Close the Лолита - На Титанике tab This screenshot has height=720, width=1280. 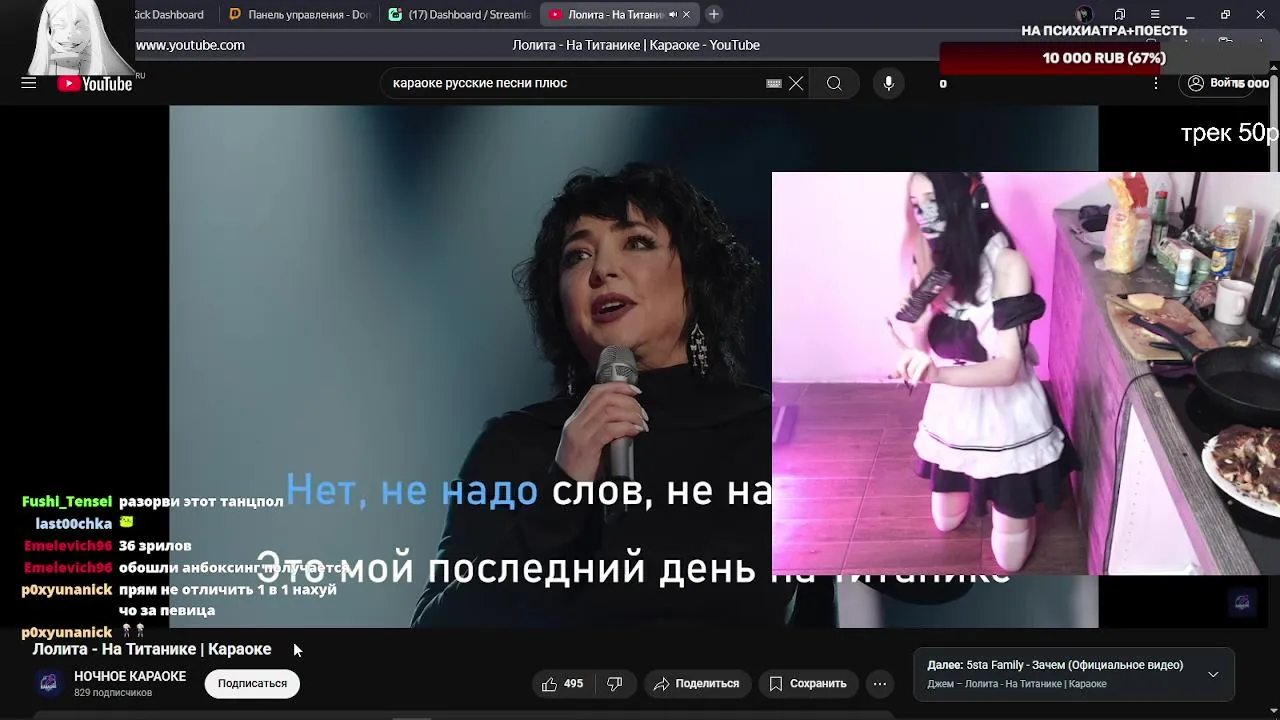point(687,14)
